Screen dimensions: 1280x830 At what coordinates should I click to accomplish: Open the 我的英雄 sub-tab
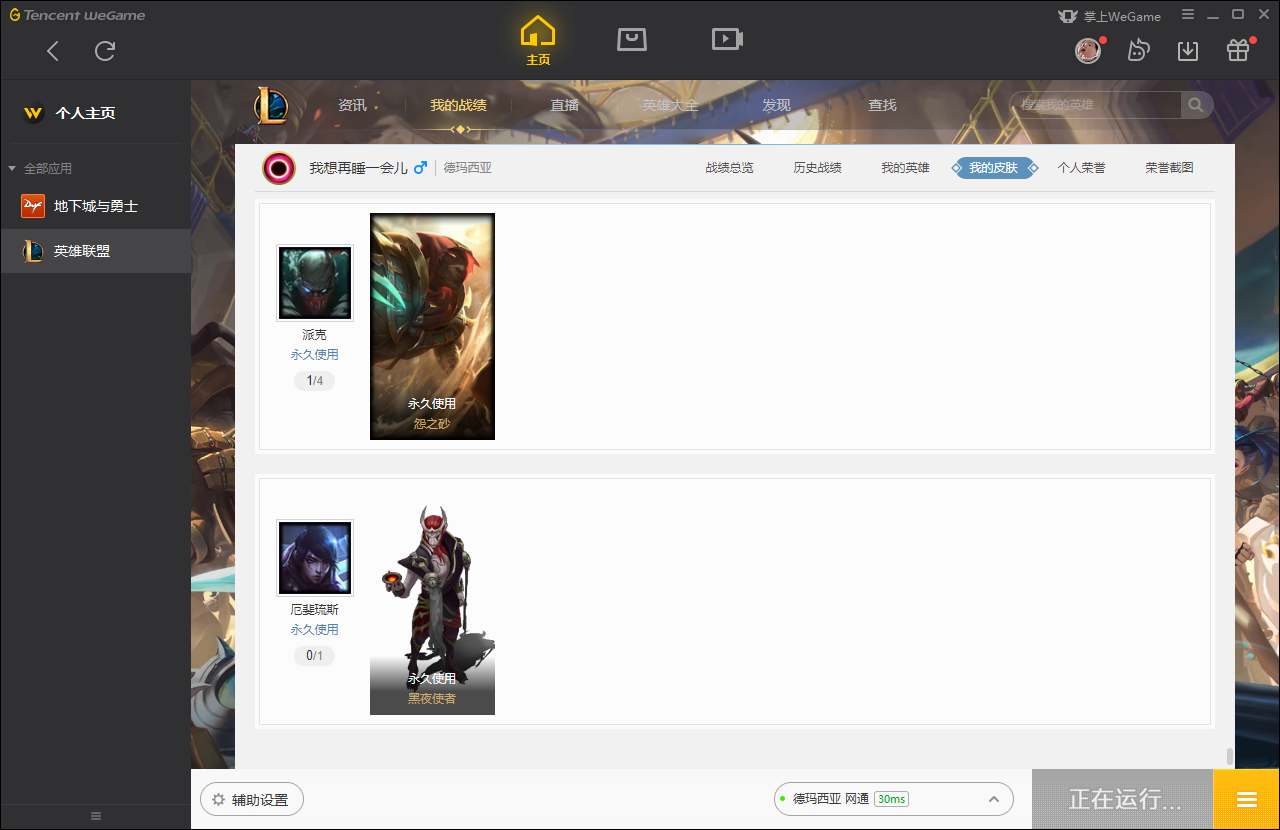point(905,168)
